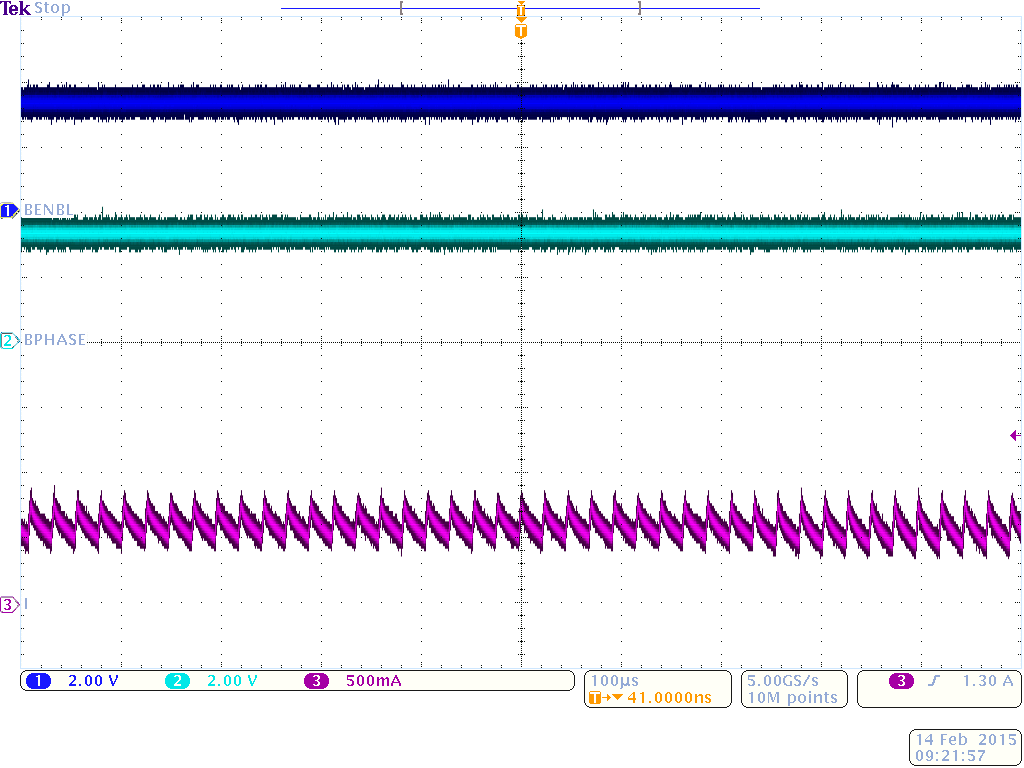Image resolution: width=1024 pixels, height=768 pixels.
Task: Select the BPHASE channel label
Action: (55, 340)
